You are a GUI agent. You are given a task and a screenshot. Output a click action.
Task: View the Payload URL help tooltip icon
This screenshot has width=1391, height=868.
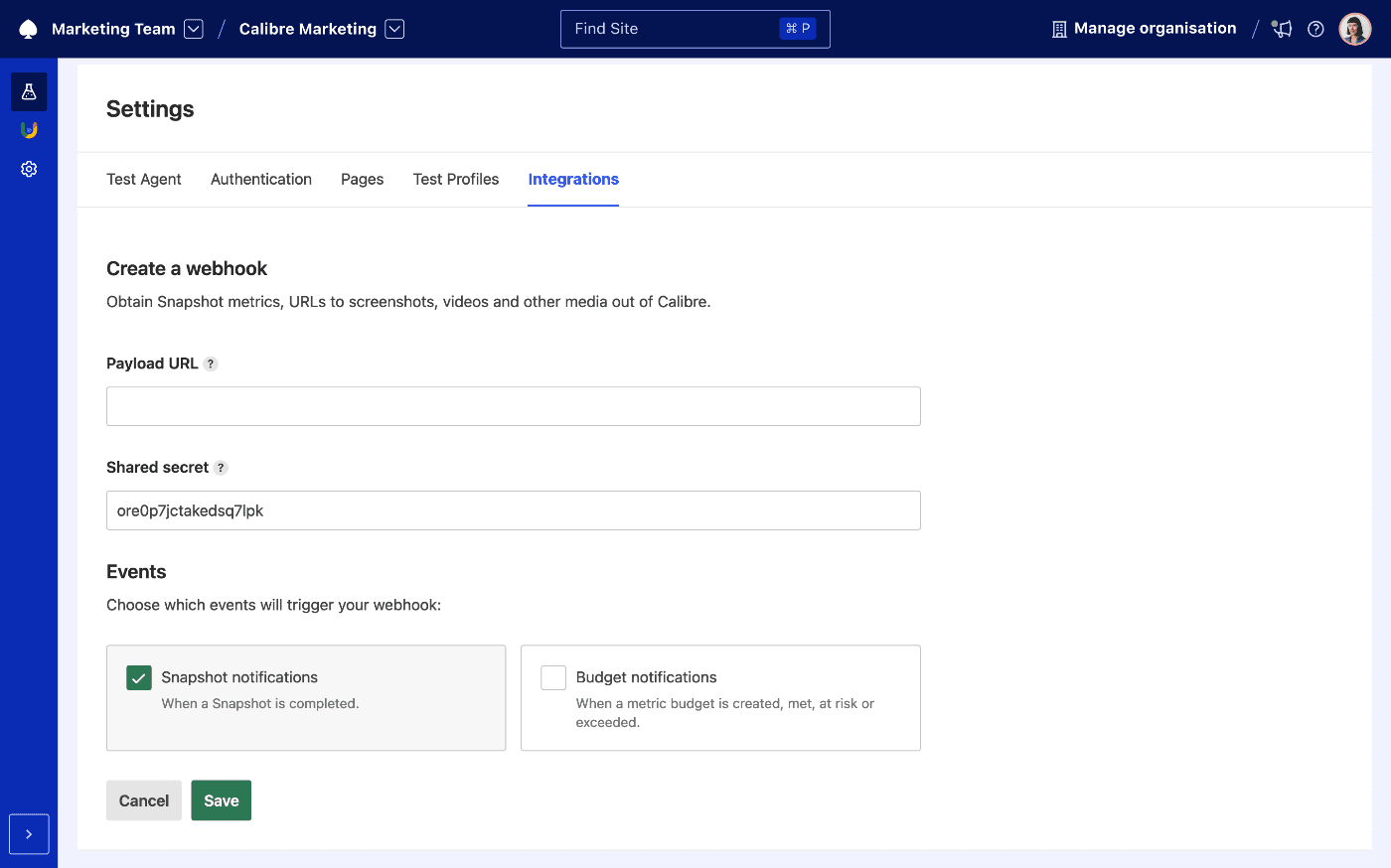(210, 363)
